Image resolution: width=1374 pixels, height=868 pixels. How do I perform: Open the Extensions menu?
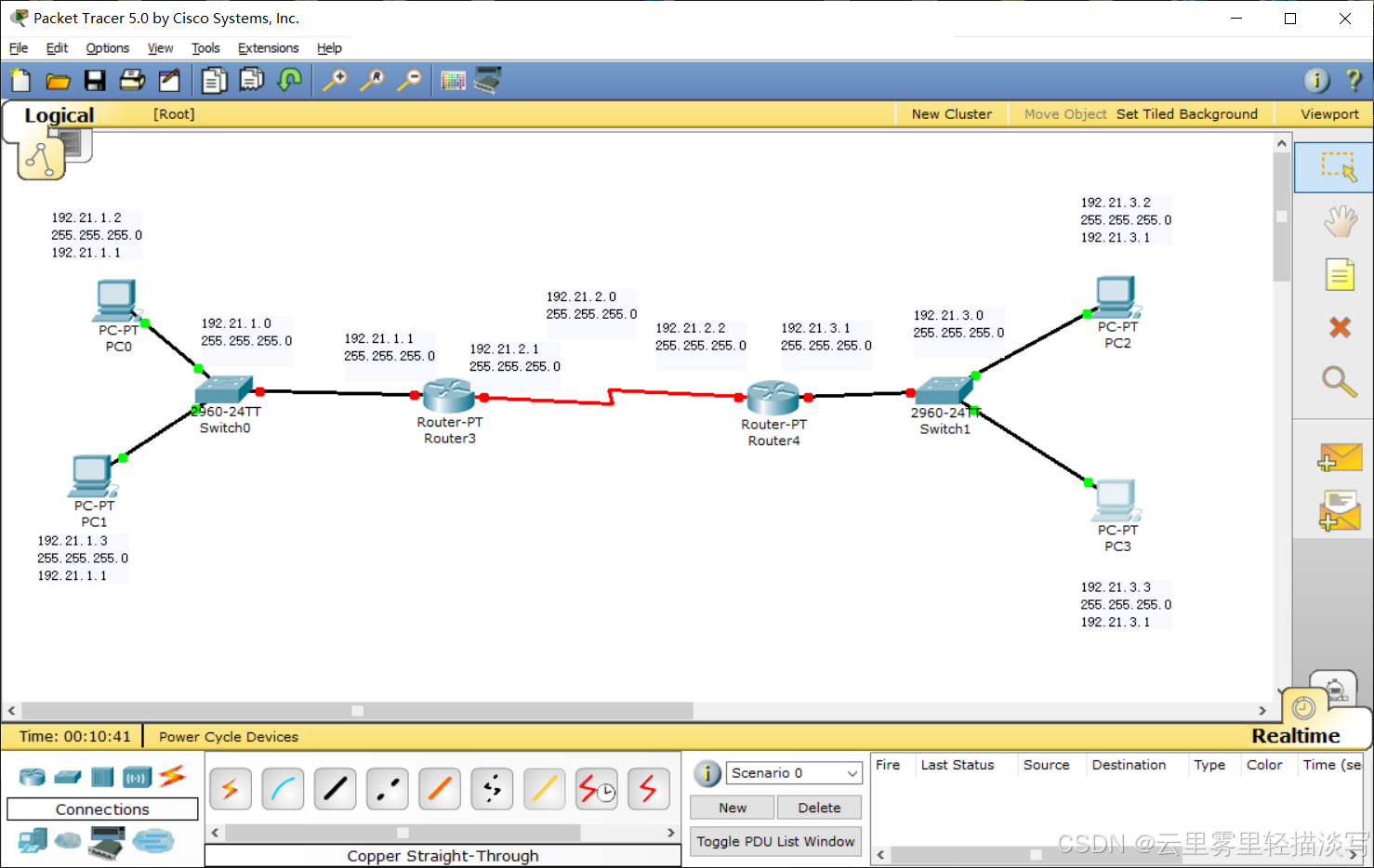[x=269, y=48]
